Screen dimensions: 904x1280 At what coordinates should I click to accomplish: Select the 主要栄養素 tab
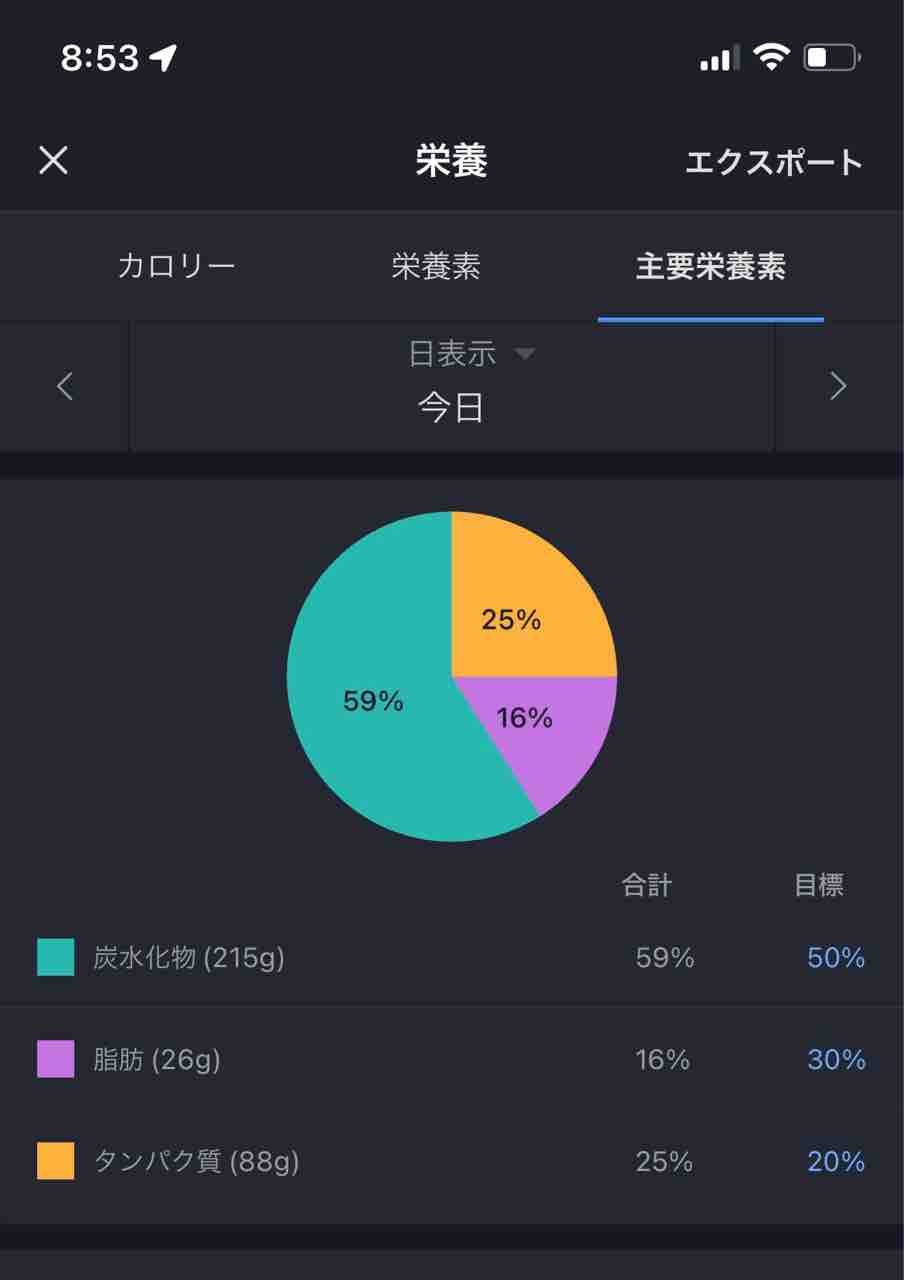(711, 266)
